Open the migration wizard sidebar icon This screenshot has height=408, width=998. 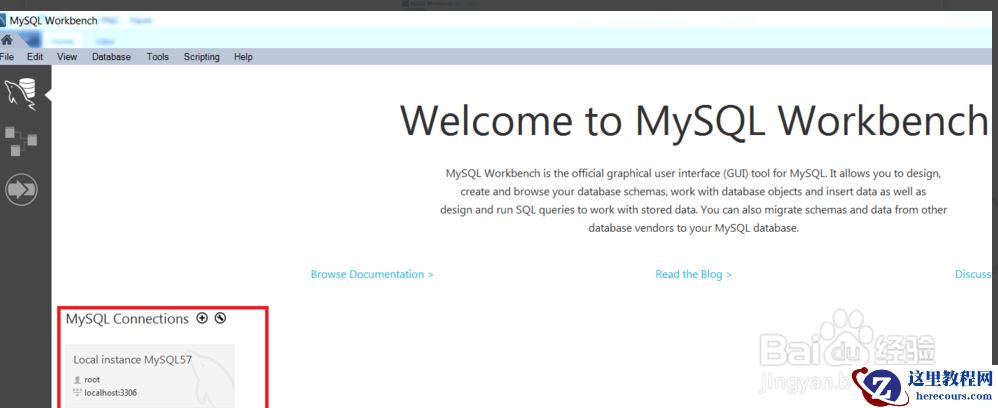coord(21,189)
